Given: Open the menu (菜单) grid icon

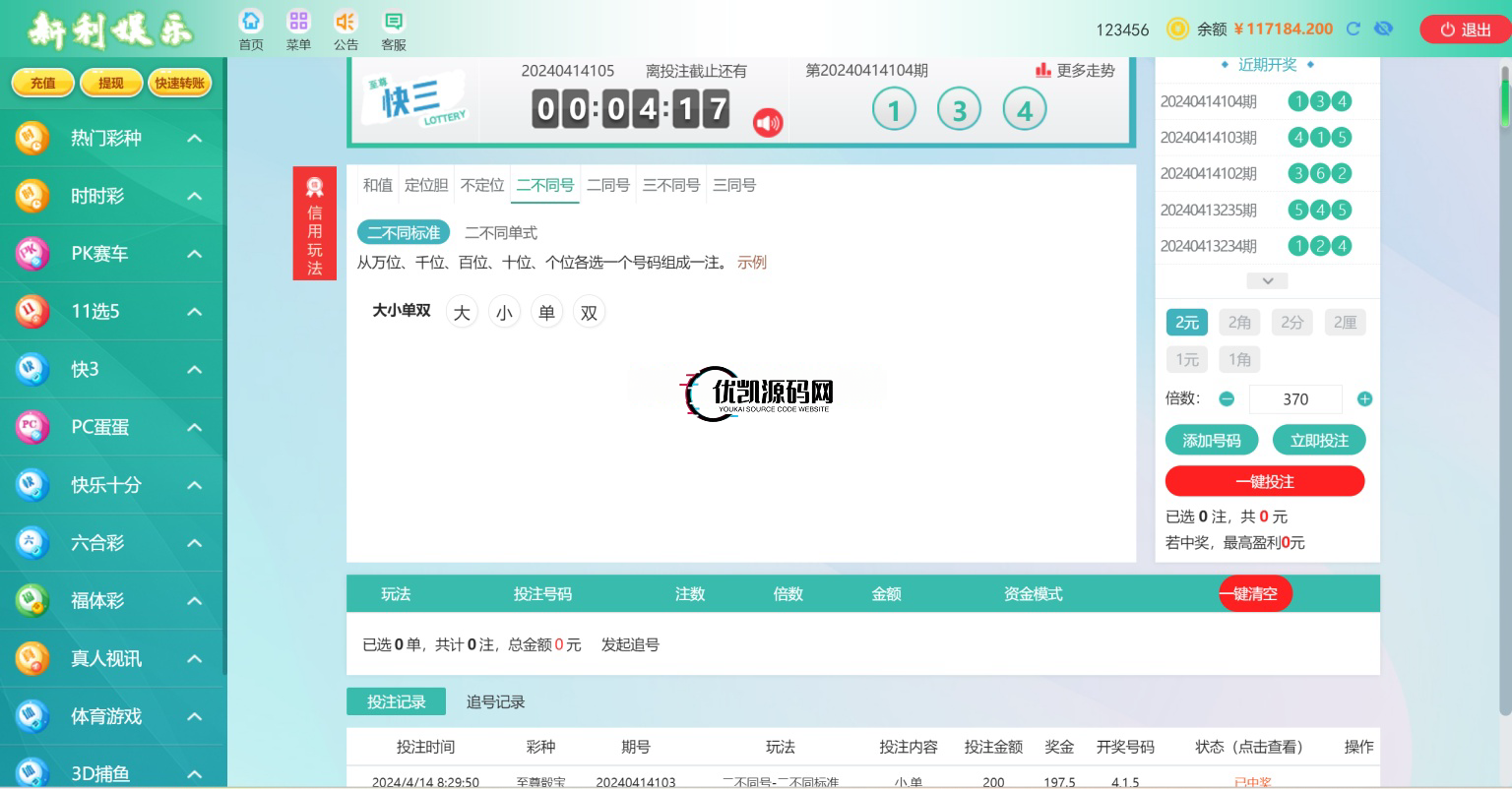Looking at the screenshot, I should click(298, 22).
